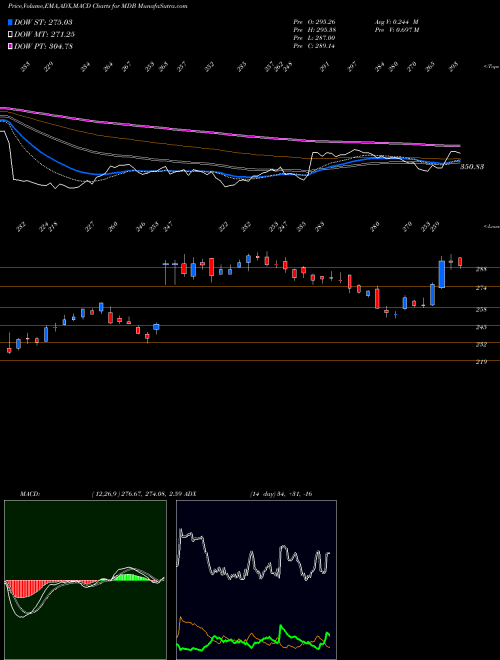Click the 245 price axis label
Image resolution: width=500 pixels, height=660 pixels.
[x=481, y=327]
